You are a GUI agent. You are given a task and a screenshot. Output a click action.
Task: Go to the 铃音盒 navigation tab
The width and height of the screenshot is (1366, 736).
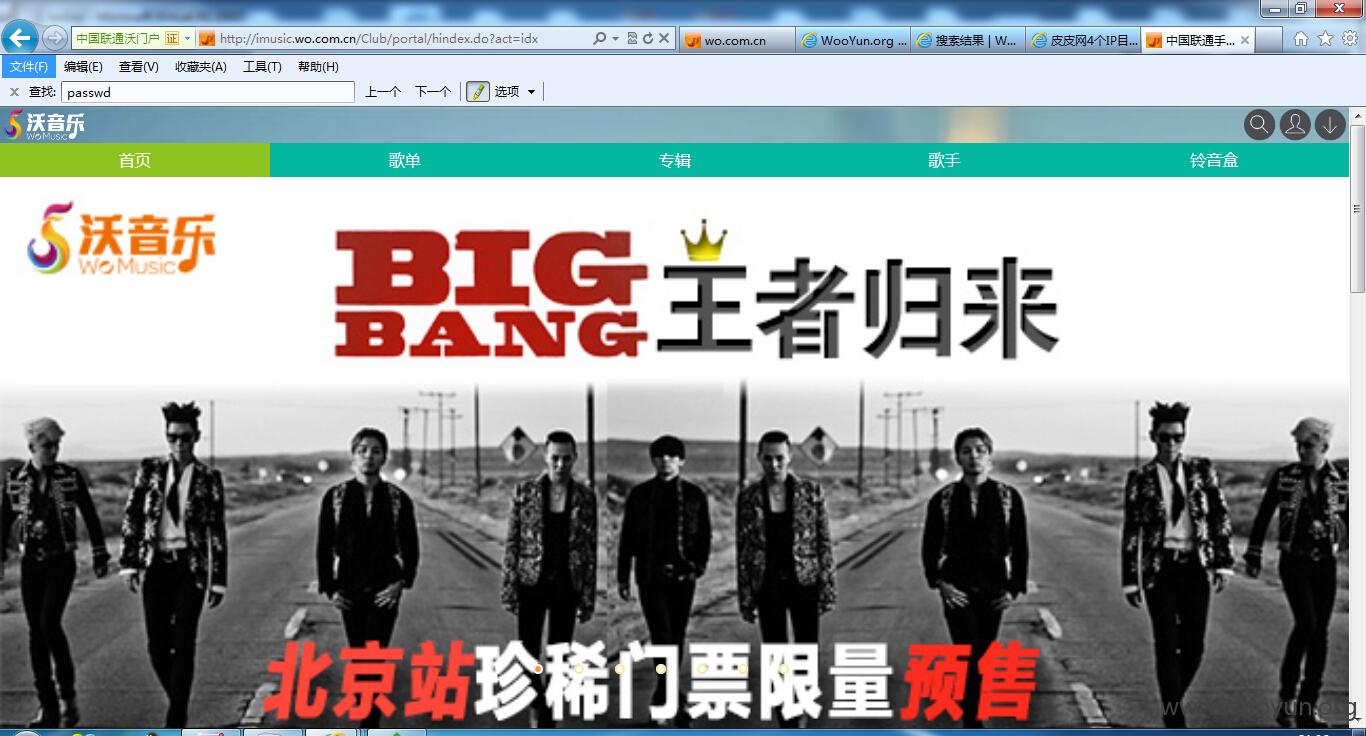[1214, 160]
